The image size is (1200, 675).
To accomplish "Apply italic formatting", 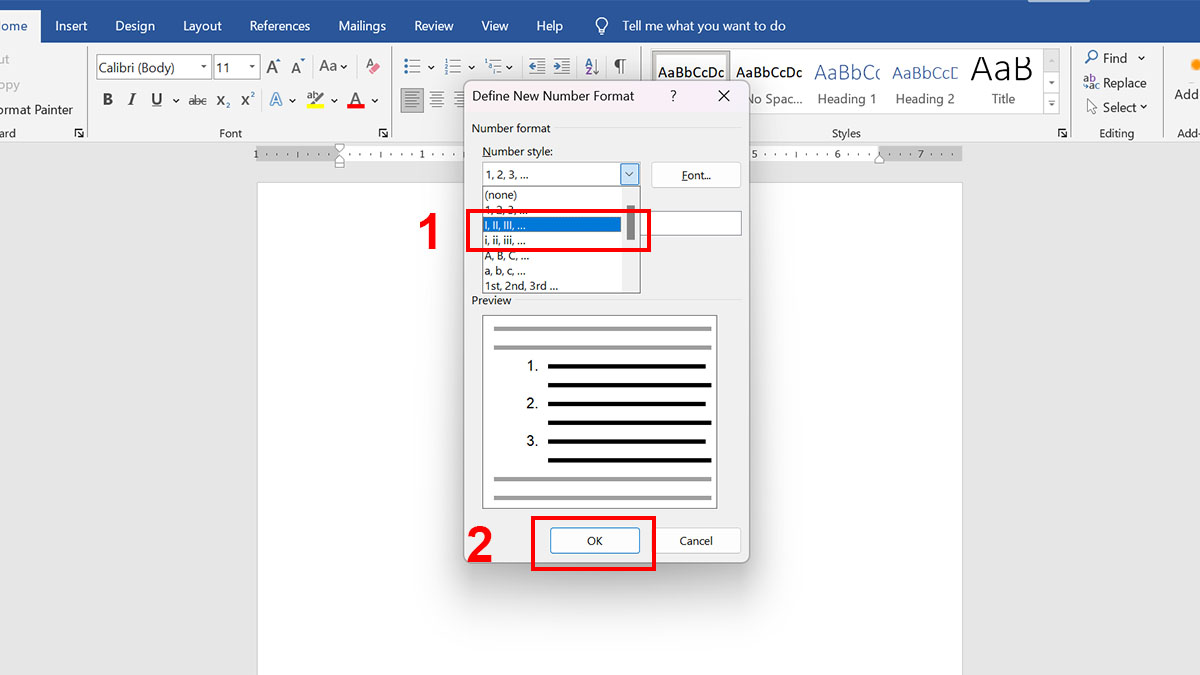I will point(131,99).
